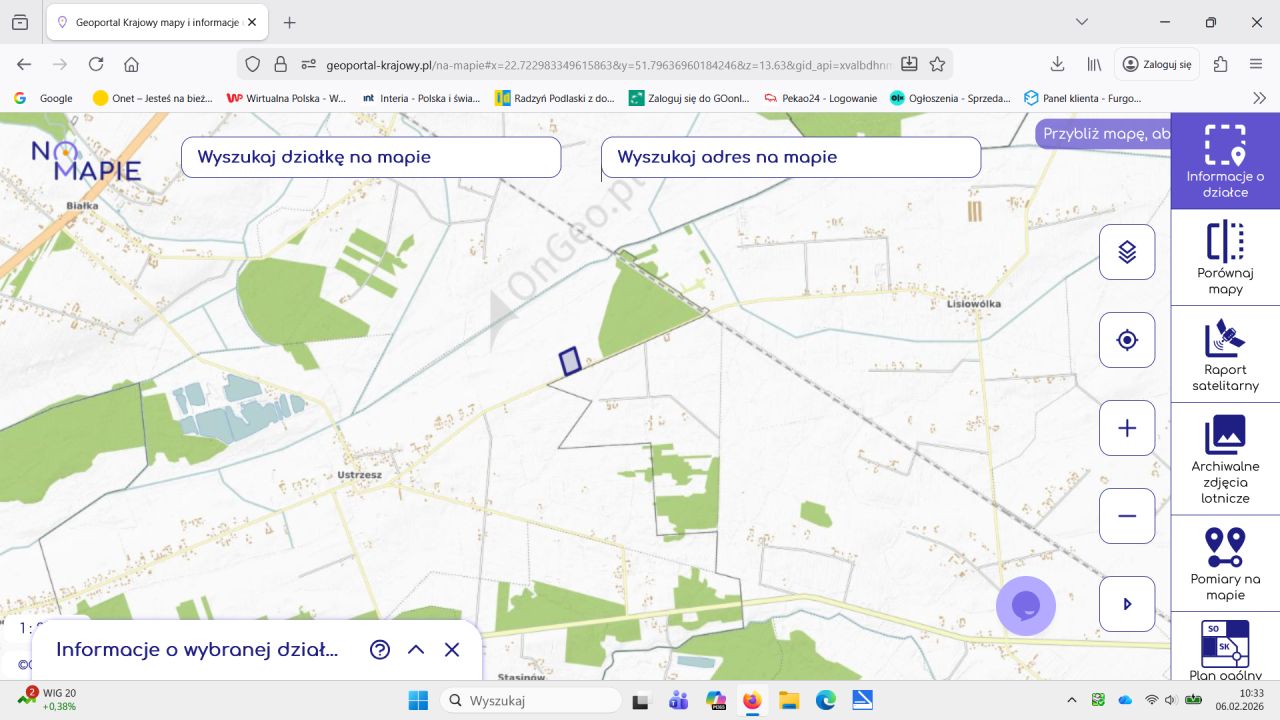This screenshot has height=720, width=1280.
Task: Zoom in with the plus button
Action: pyautogui.click(x=1127, y=428)
